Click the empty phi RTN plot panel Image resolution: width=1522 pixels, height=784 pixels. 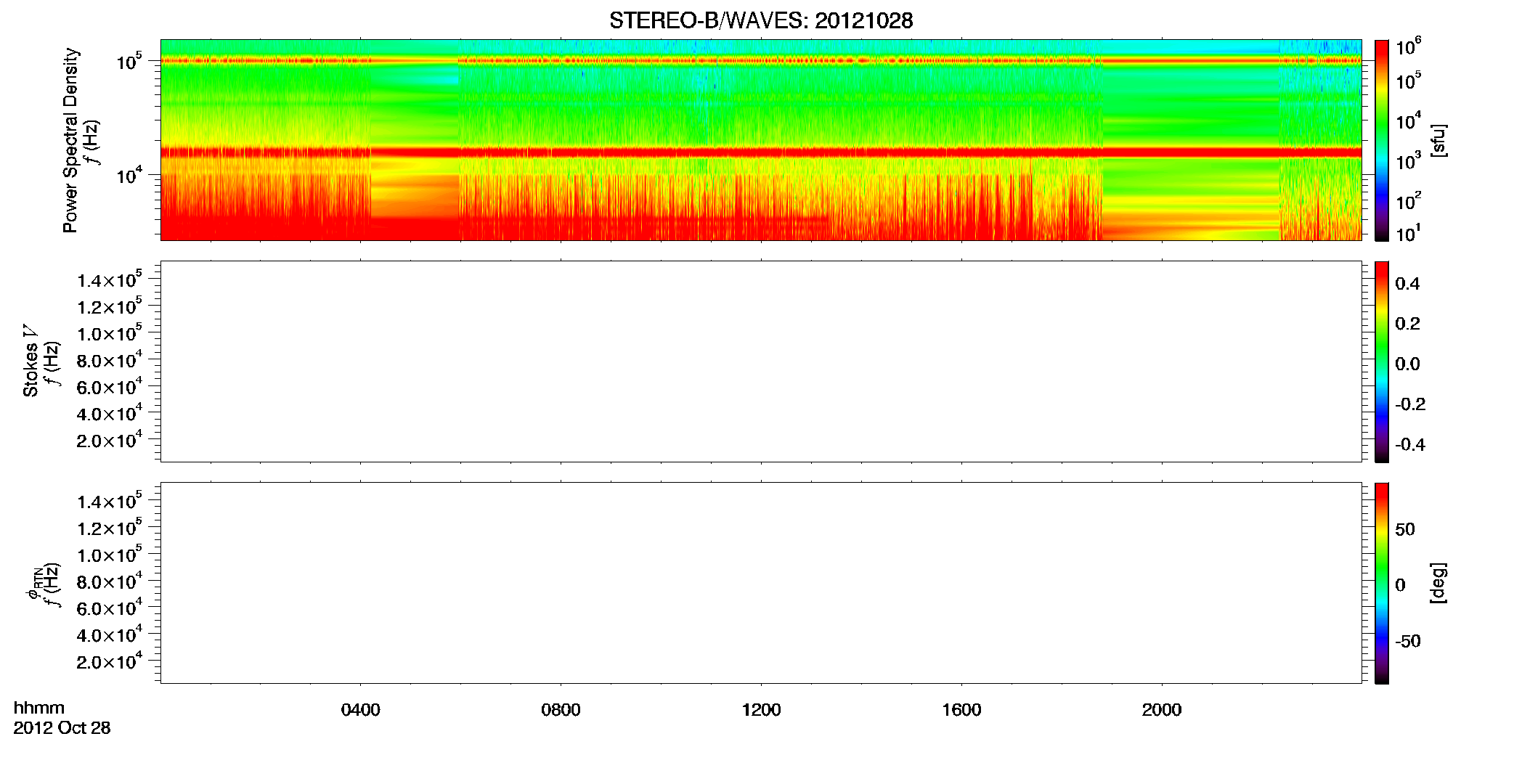coord(760,583)
